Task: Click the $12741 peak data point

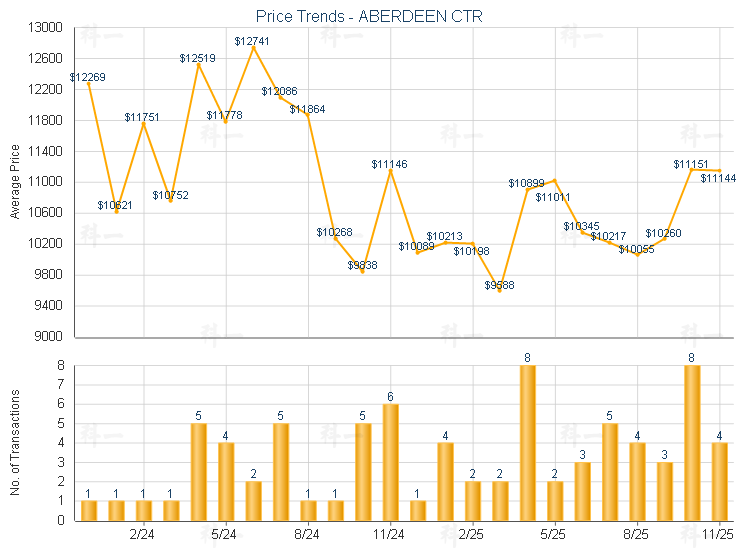Action: [x=253, y=47]
